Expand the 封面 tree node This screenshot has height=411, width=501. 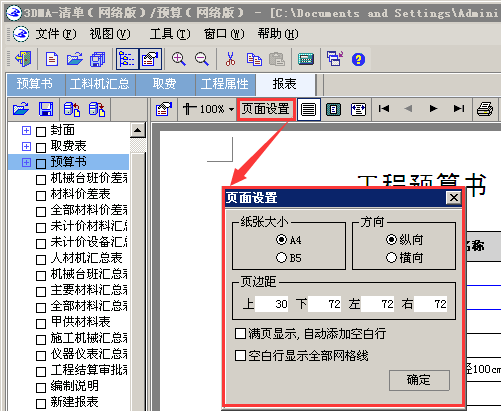(x=26, y=130)
